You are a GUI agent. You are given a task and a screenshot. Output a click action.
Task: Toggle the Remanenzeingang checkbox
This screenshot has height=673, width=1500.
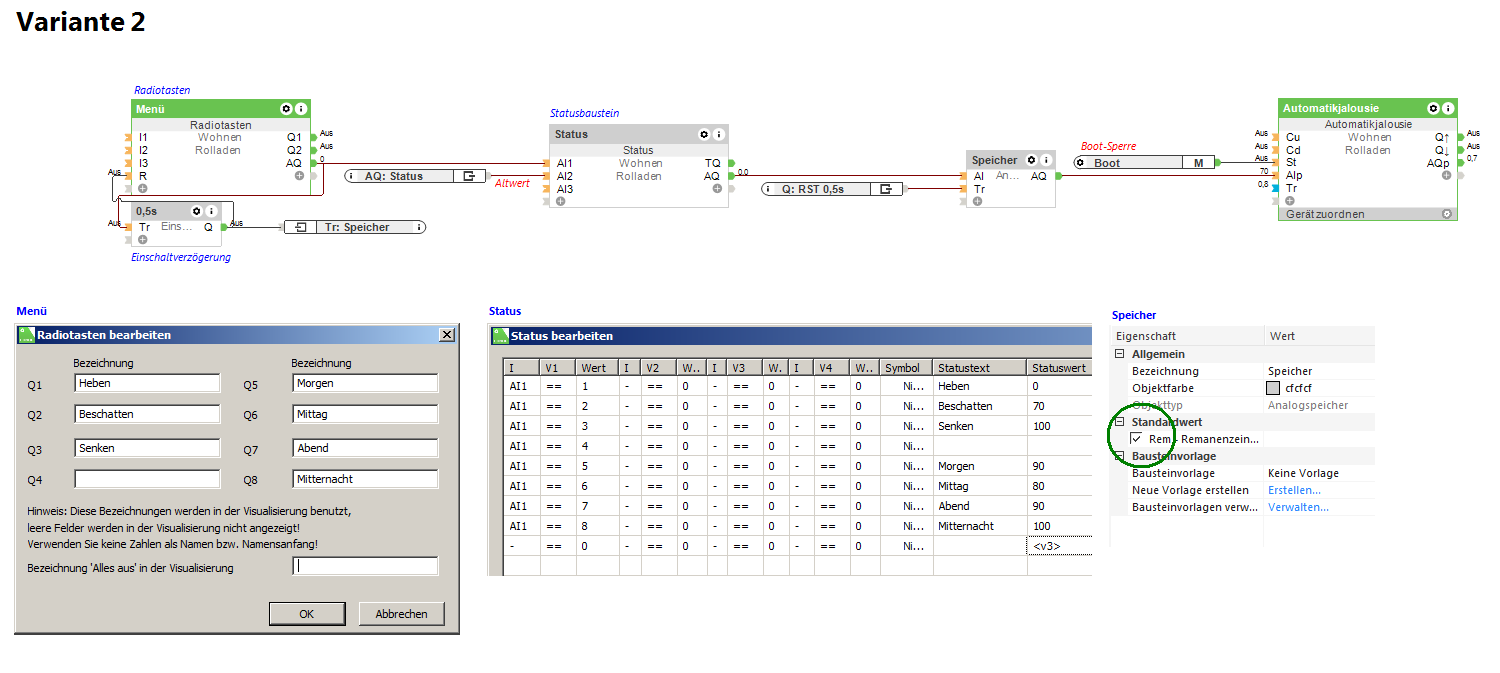pyautogui.click(x=1136, y=439)
